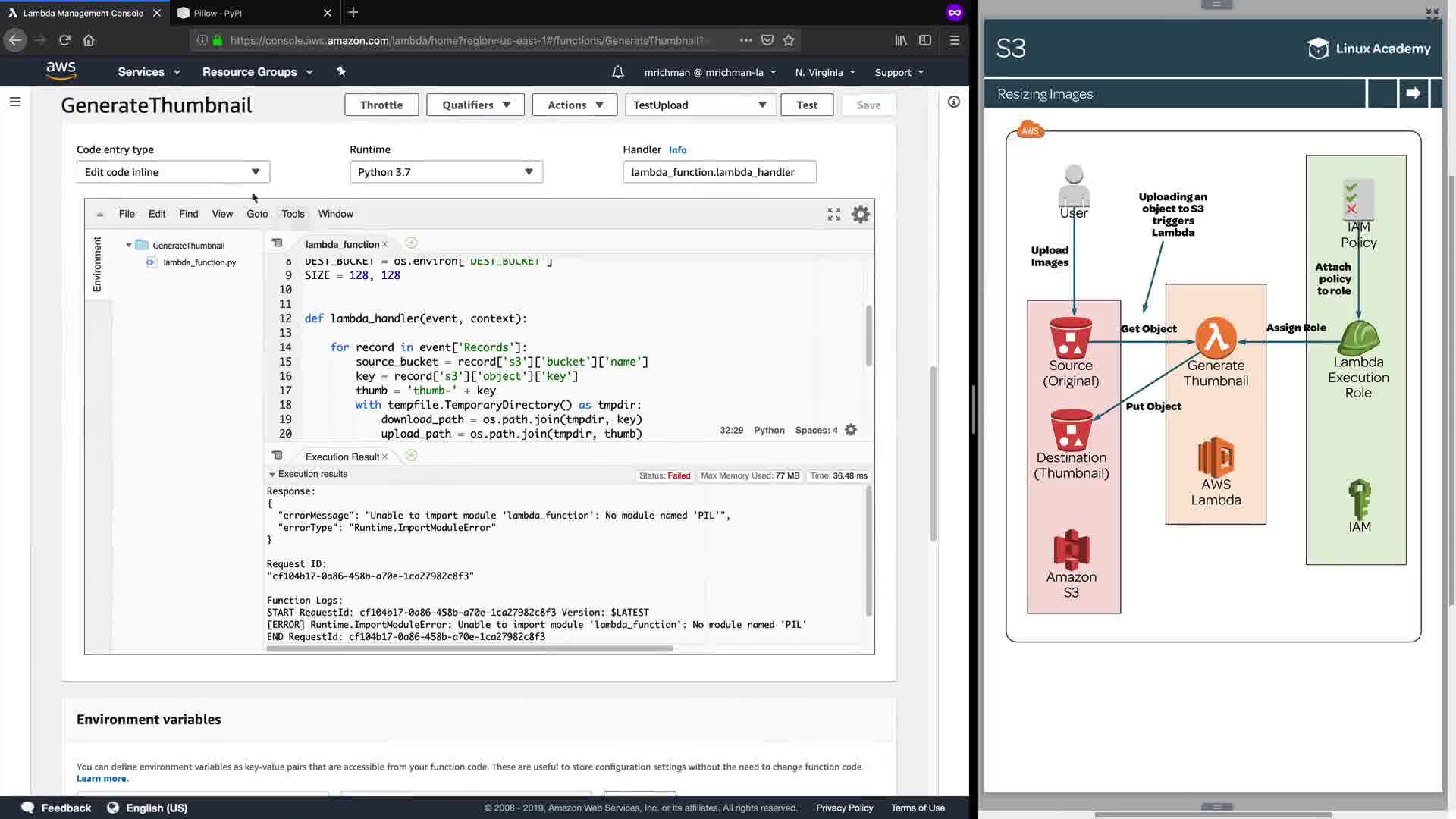Click next slide arrow in Linux Academy panel
Viewport: 1456px width, 819px height.
(x=1413, y=93)
